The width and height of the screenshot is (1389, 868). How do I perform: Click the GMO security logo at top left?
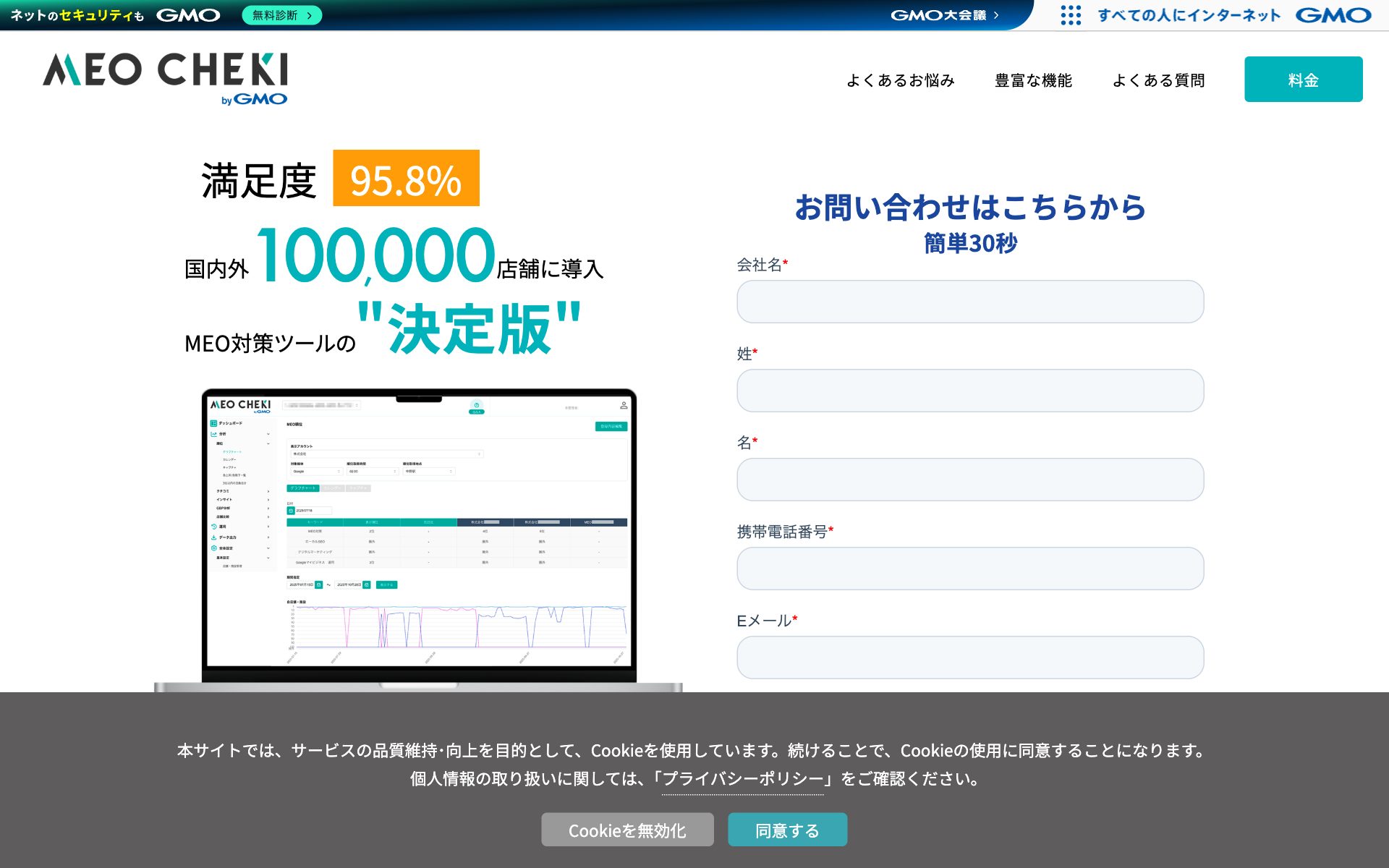click(x=114, y=15)
